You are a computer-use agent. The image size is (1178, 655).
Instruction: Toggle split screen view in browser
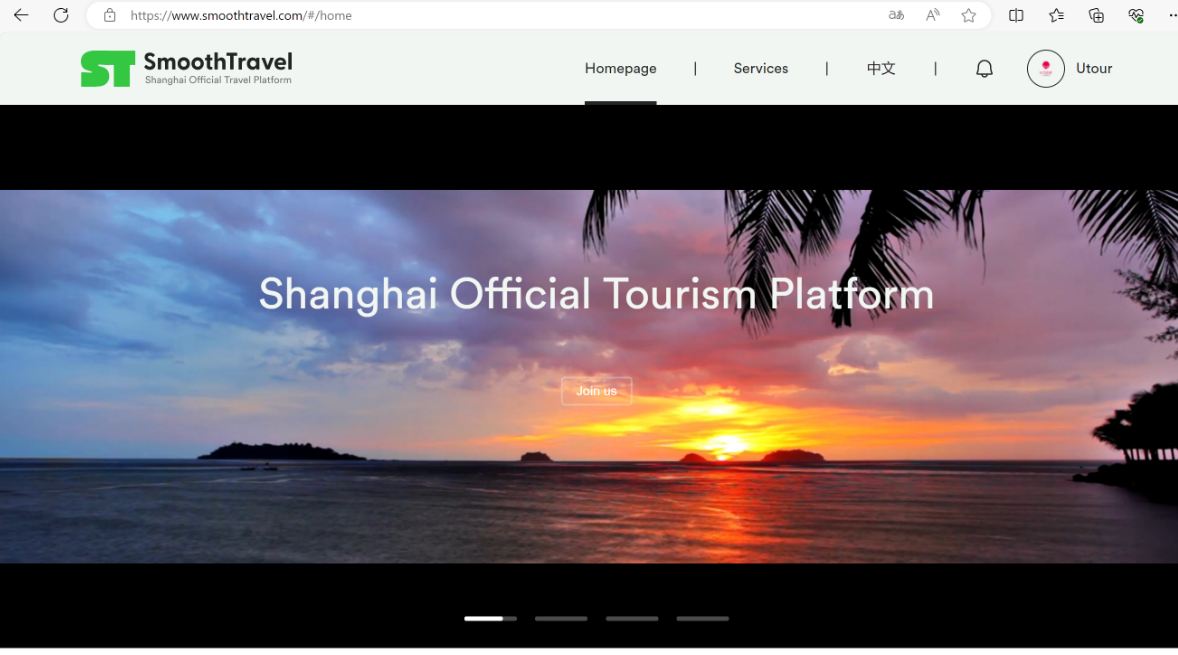(1016, 15)
